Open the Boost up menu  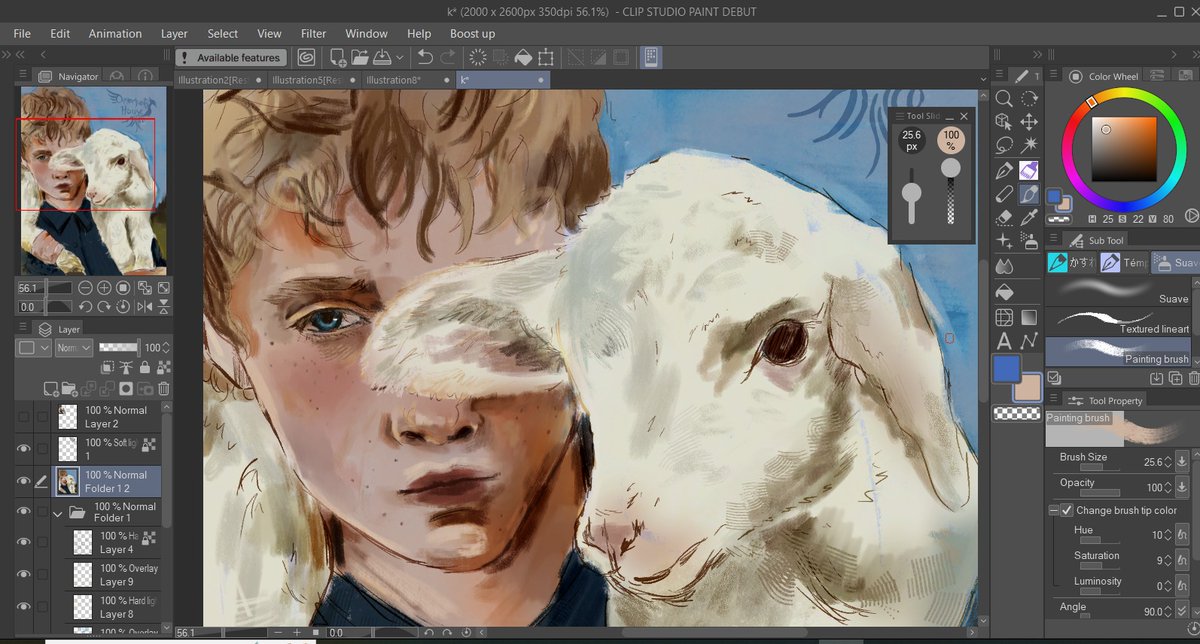point(472,33)
